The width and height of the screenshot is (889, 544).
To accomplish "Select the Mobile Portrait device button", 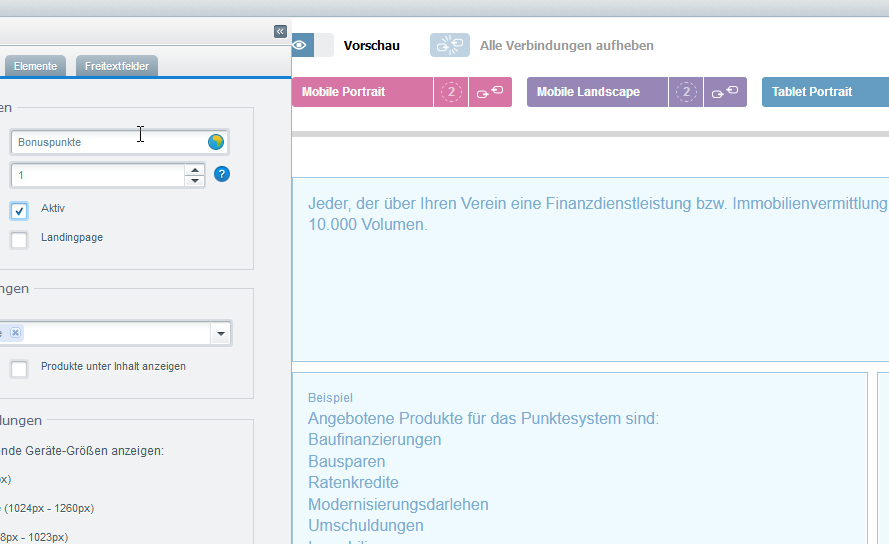I will pos(362,92).
